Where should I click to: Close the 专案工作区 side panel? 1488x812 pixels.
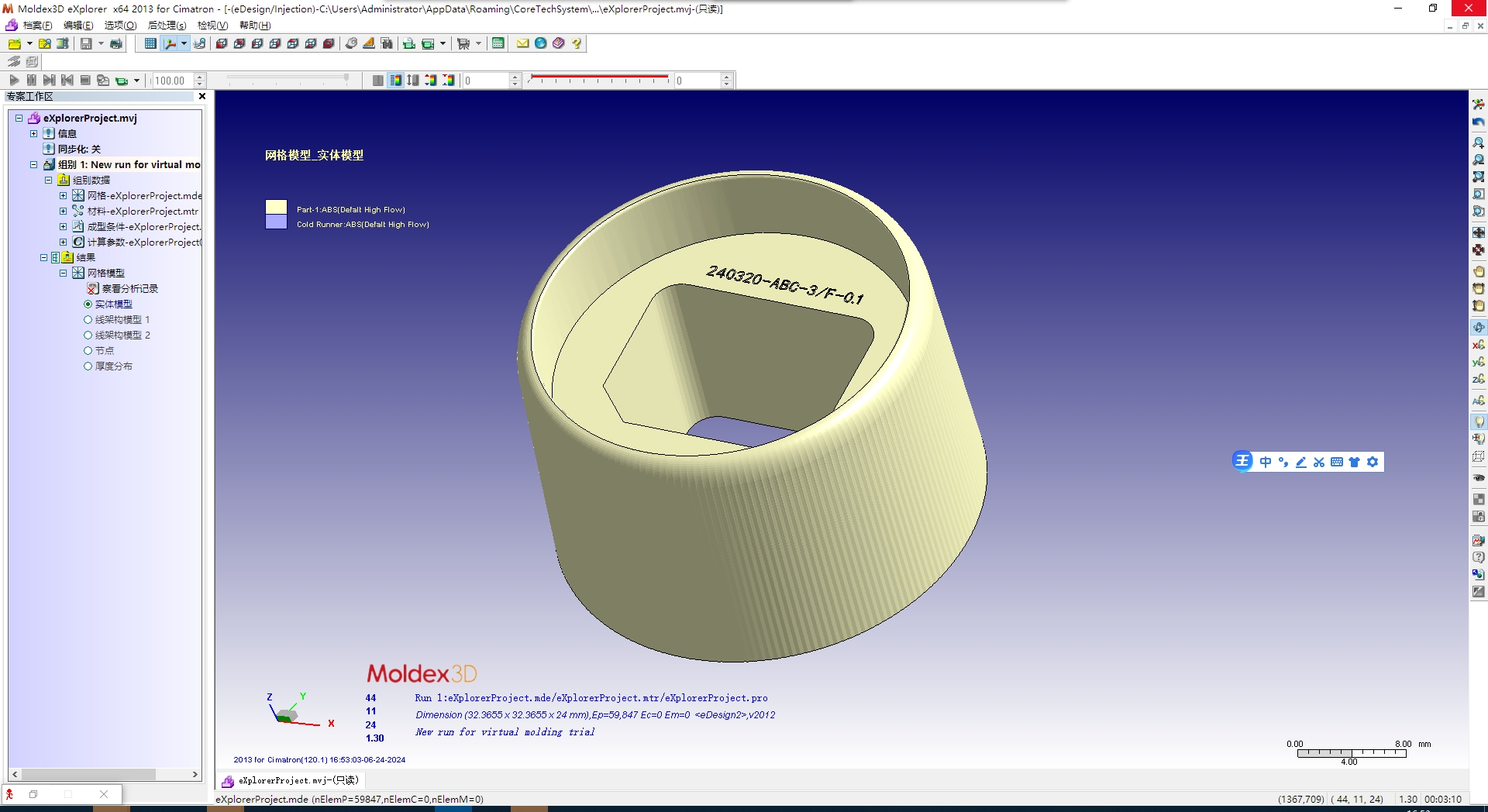click(x=202, y=97)
